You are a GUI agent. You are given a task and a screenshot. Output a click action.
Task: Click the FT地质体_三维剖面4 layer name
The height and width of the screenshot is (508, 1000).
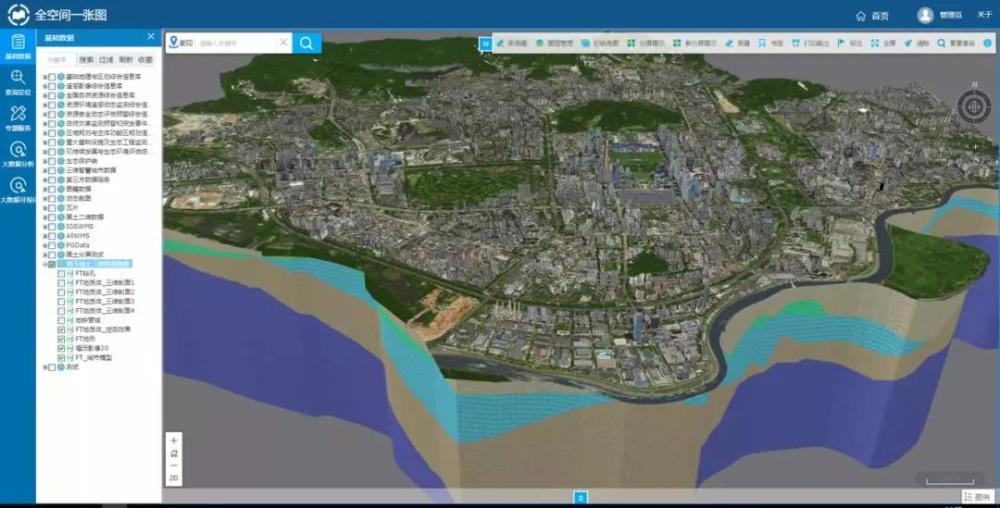pyautogui.click(x=105, y=310)
